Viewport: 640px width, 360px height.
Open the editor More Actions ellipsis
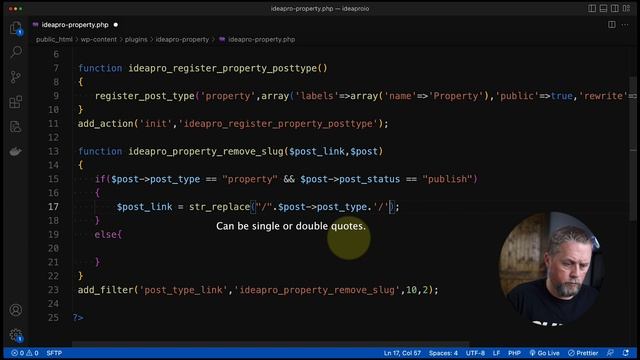[625, 25]
